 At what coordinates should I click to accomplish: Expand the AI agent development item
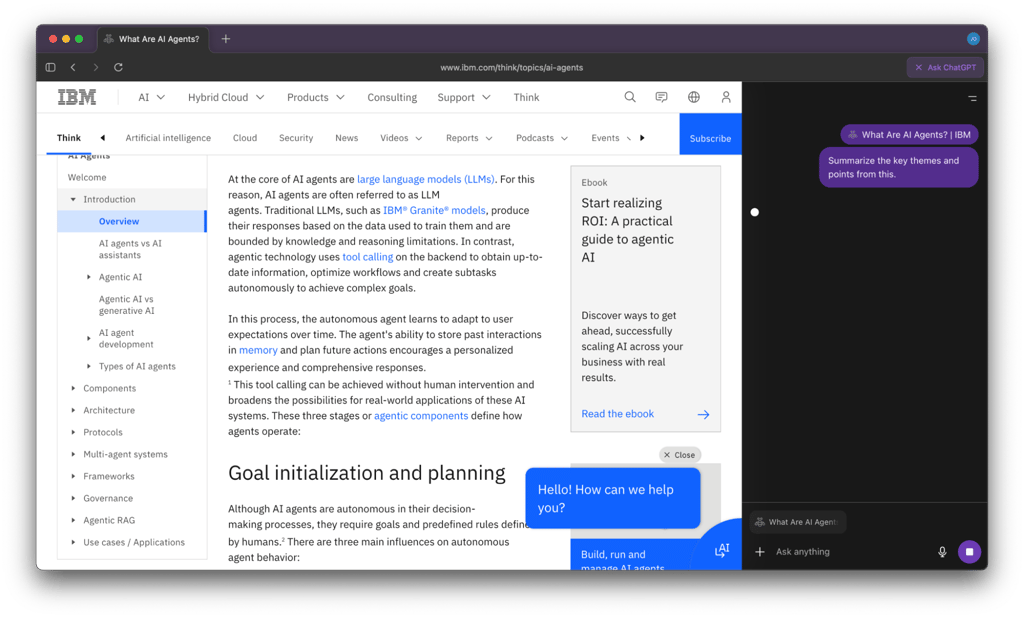click(89, 338)
